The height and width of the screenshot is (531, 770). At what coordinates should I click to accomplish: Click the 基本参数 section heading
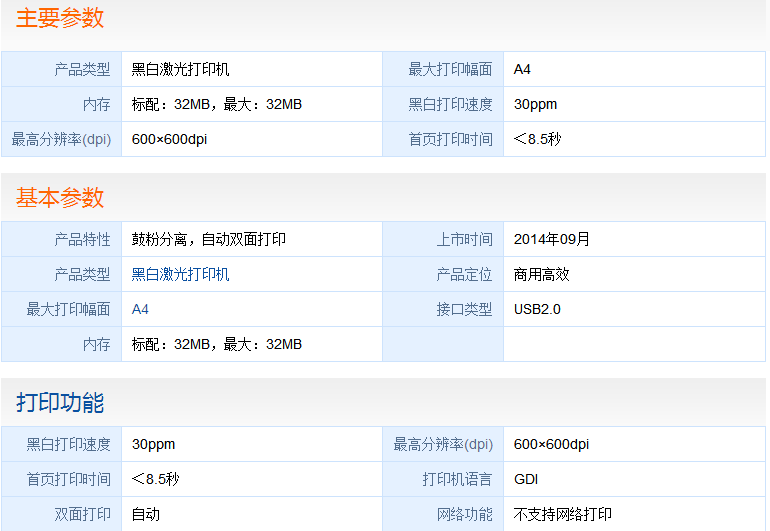(x=60, y=197)
